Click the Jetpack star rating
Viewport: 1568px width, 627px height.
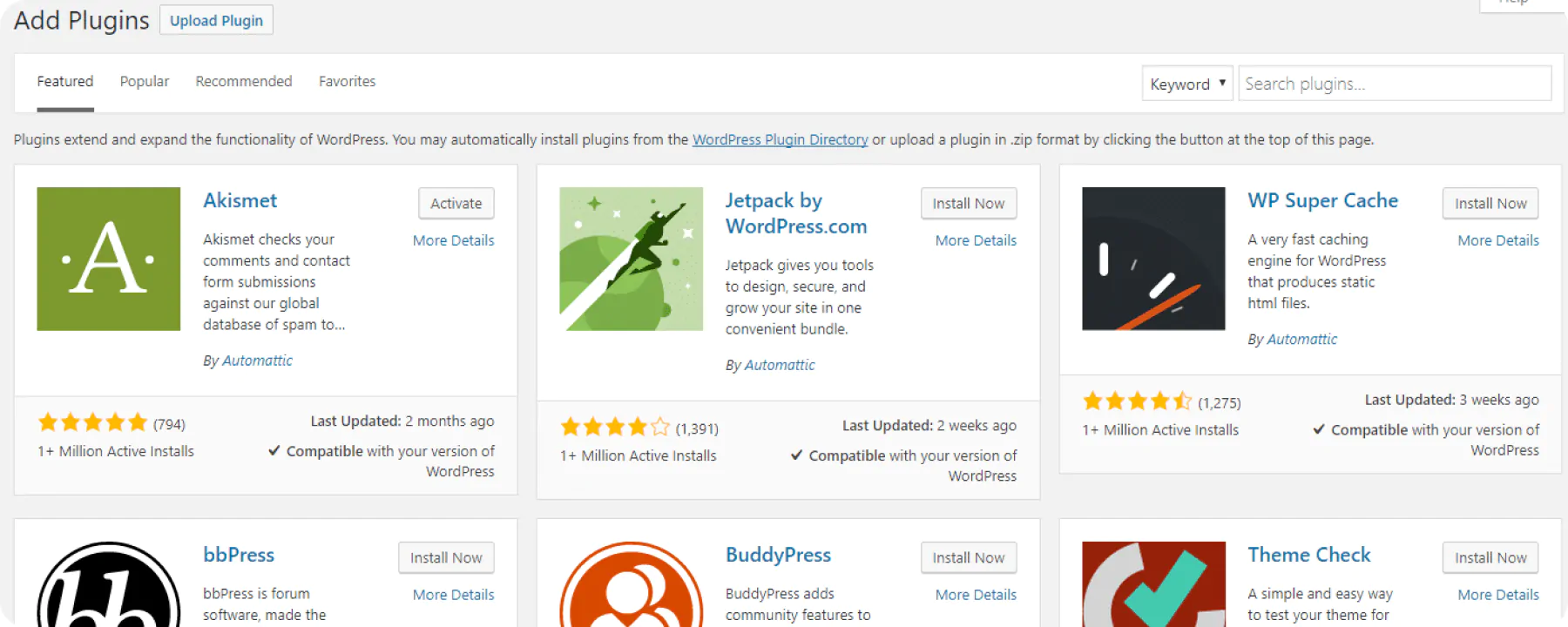tap(615, 428)
